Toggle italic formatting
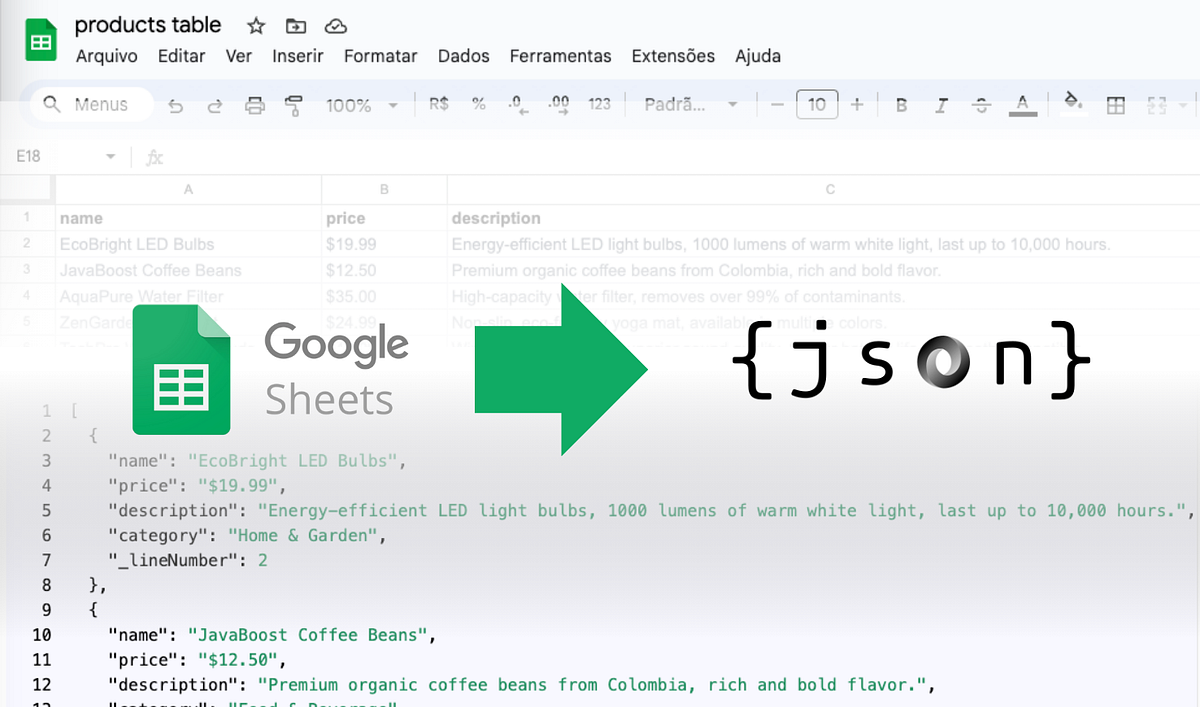This screenshot has height=707, width=1200. point(941,104)
